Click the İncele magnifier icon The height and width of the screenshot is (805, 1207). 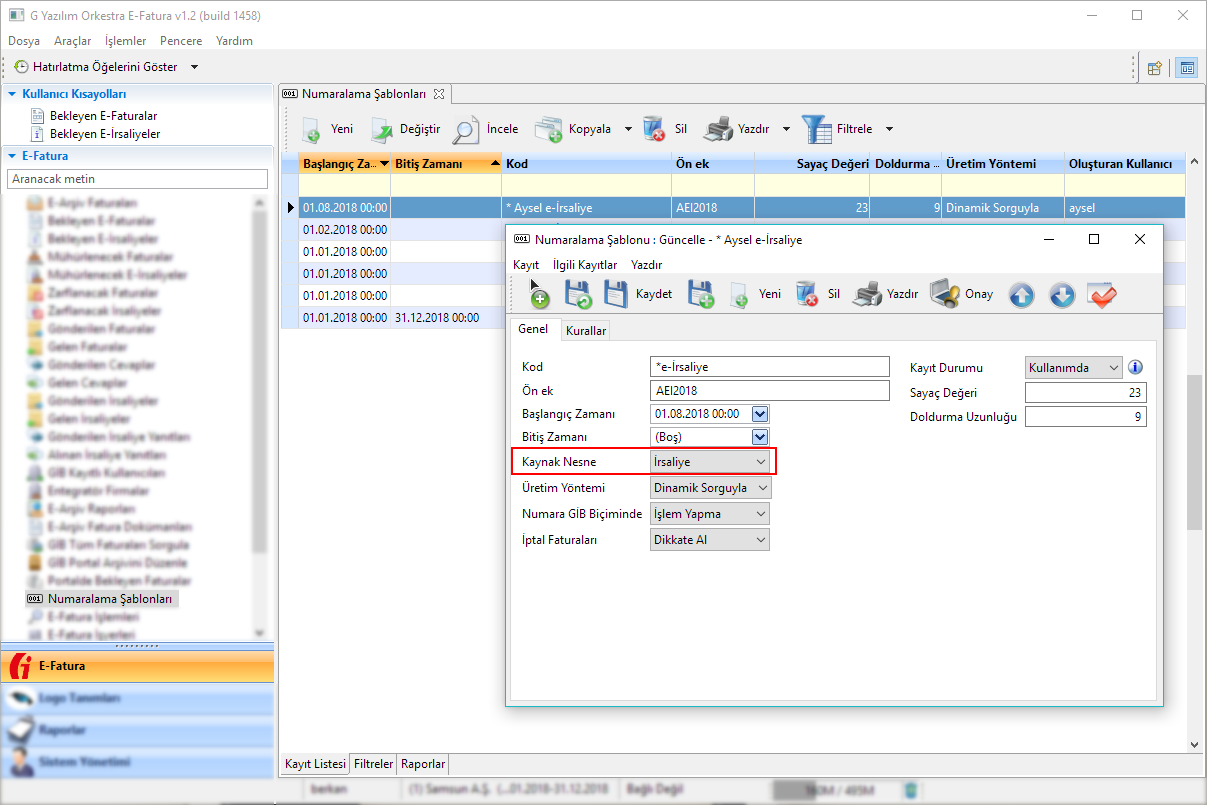click(x=466, y=130)
